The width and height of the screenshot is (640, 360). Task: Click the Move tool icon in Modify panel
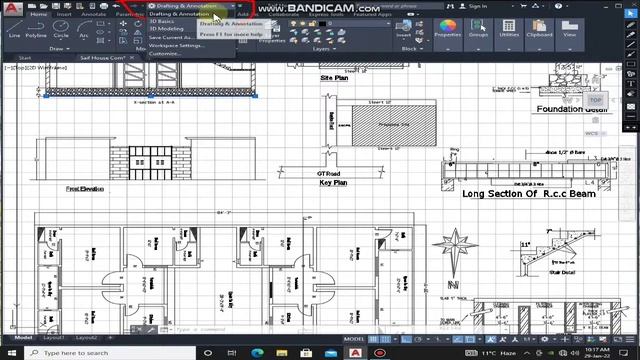click(x=123, y=24)
